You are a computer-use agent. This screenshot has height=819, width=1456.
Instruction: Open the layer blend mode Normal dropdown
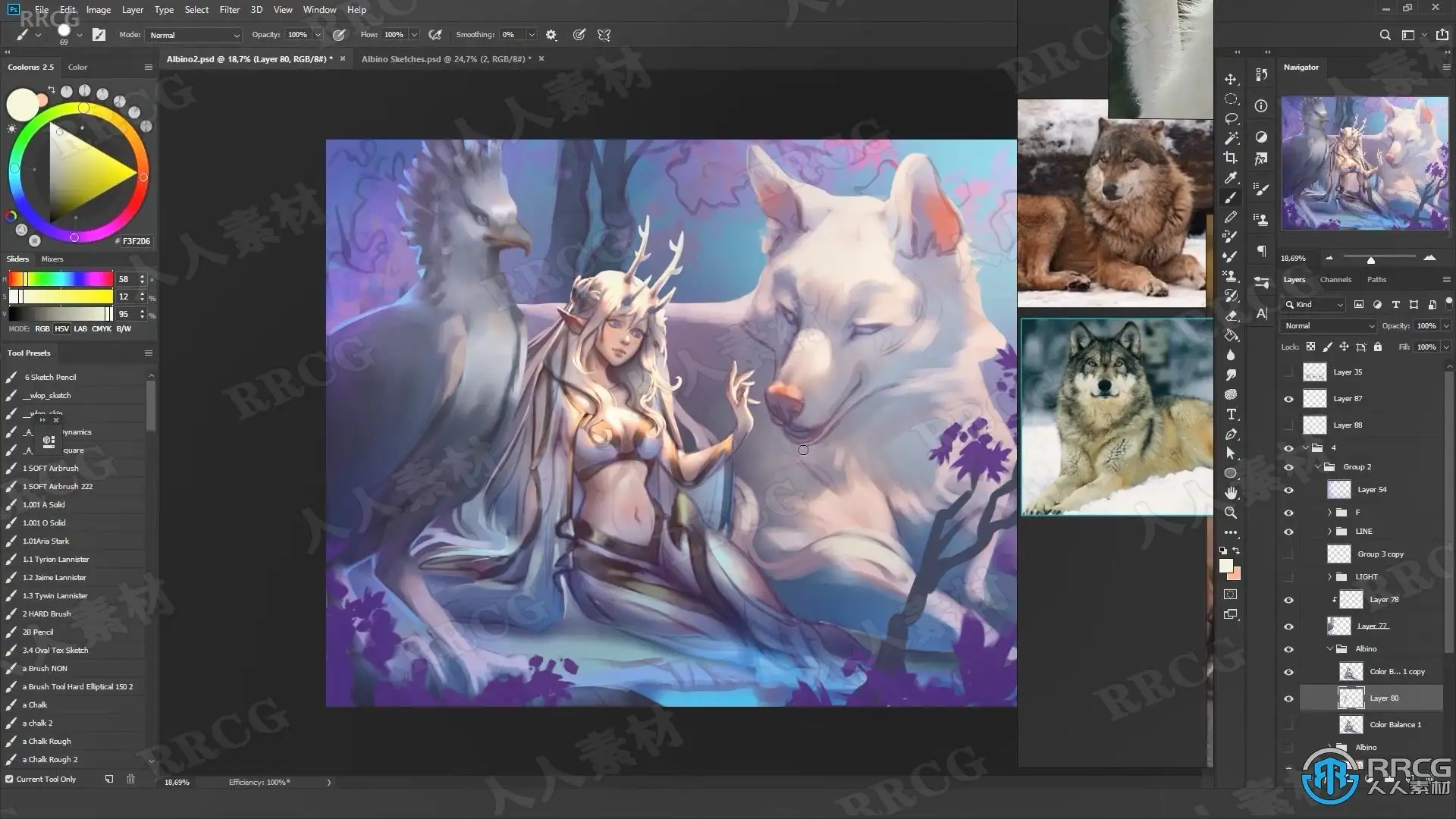[x=1328, y=325]
